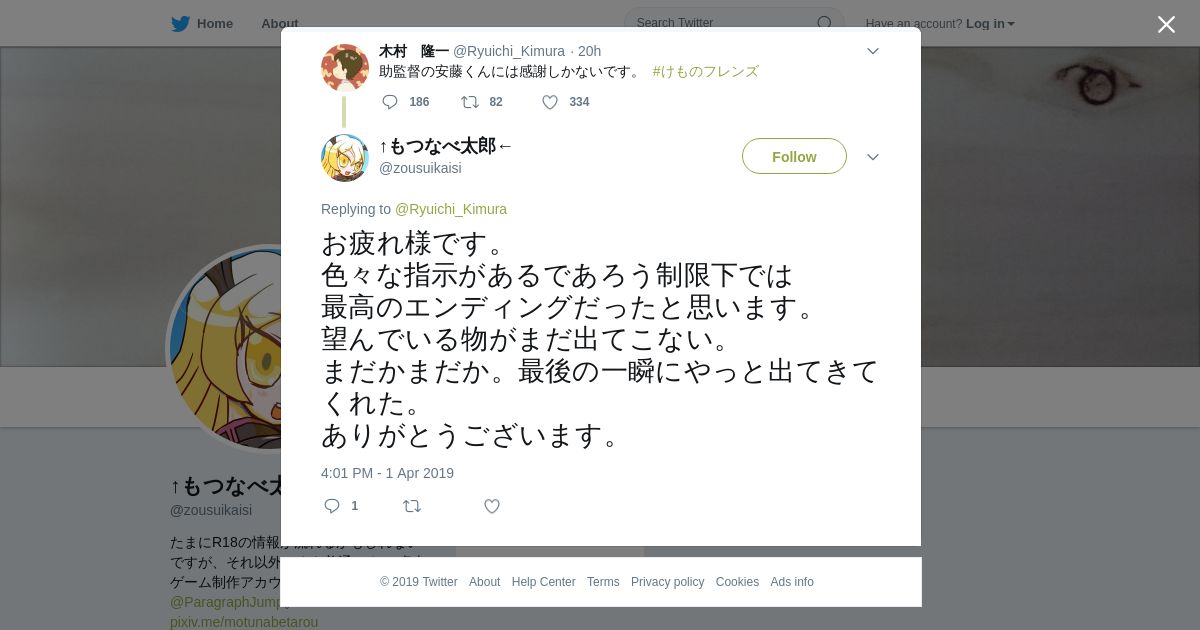
Task: Like the tweet with 334 likes
Action: (x=550, y=102)
